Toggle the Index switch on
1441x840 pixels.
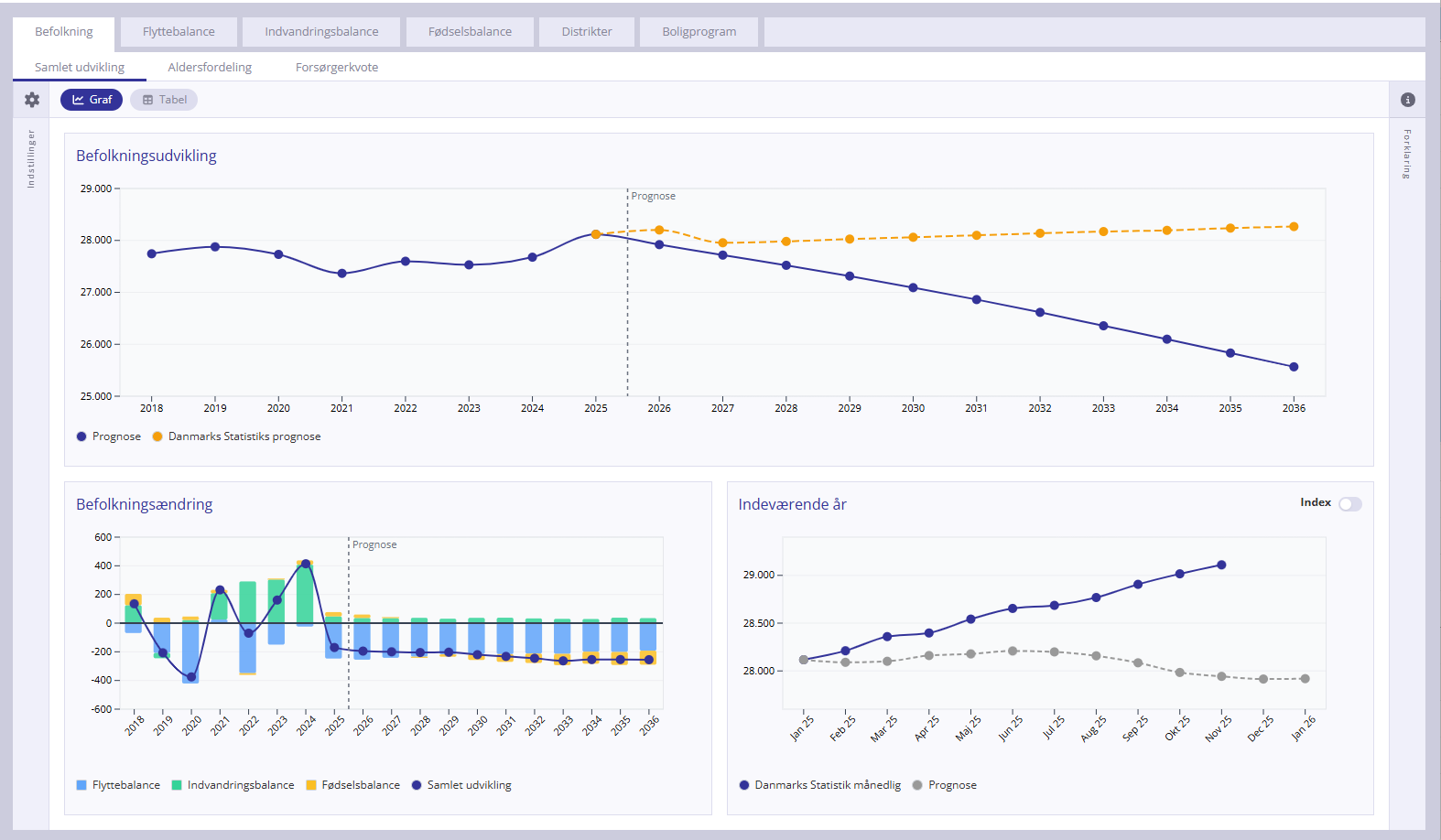tap(1349, 504)
